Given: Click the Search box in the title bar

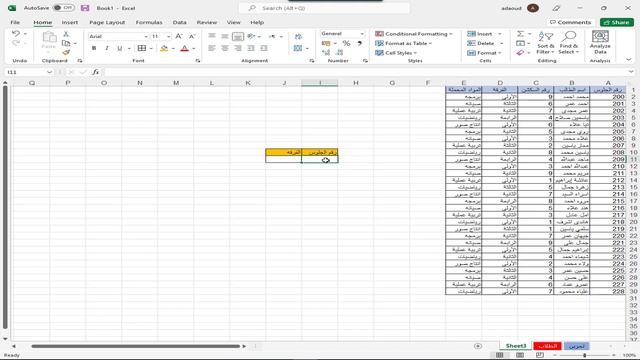Looking at the screenshot, I should [x=324, y=8].
